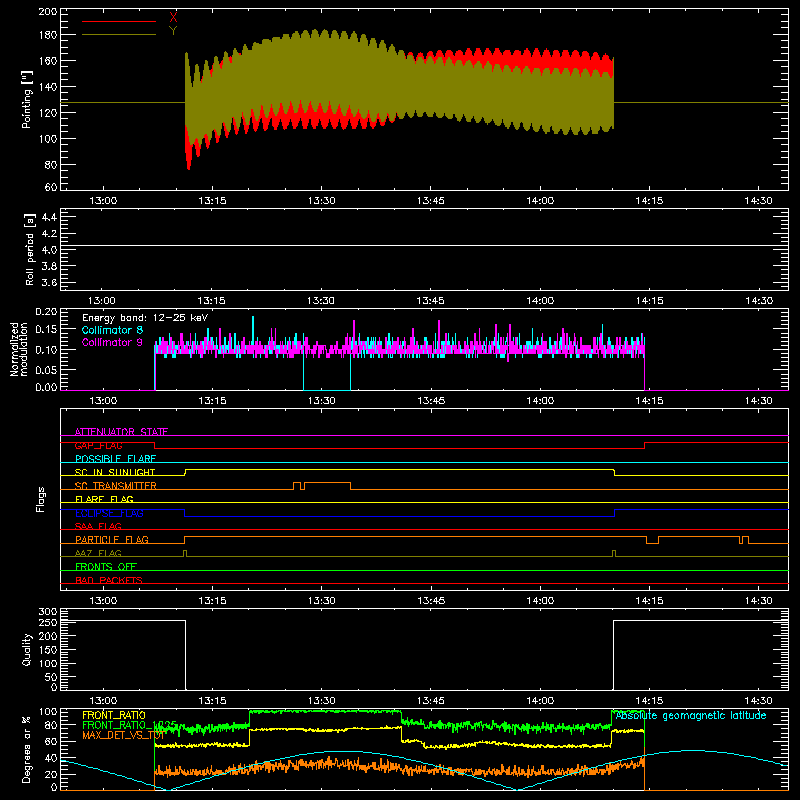Click the Pointing ["] axis title
This screenshot has height=800, width=800.
[27, 99]
